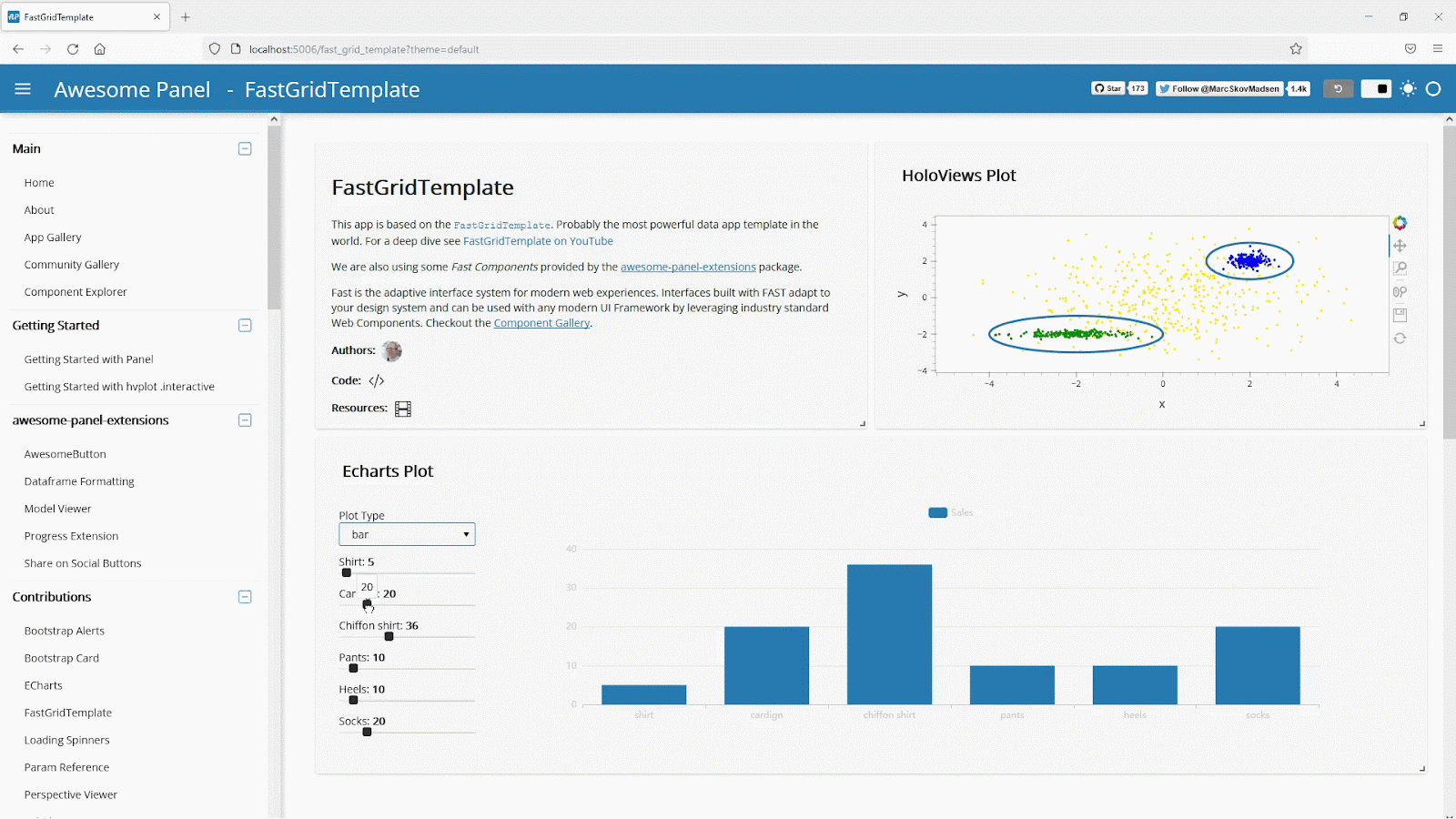The width and height of the screenshot is (1456, 819).
Task: Open AwesomeButton page
Action: click(66, 454)
